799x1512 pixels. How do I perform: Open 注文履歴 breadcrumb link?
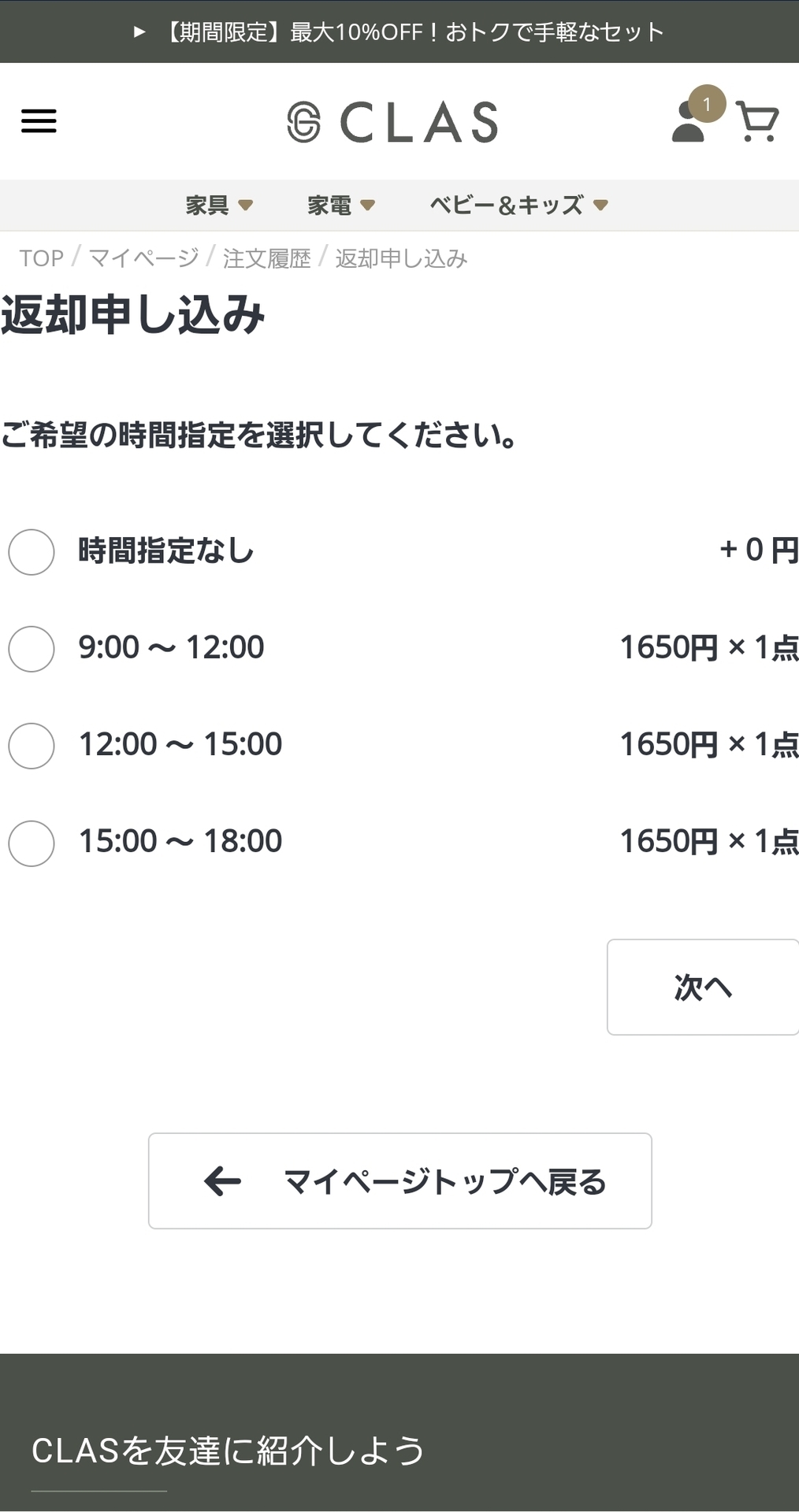[x=266, y=258]
